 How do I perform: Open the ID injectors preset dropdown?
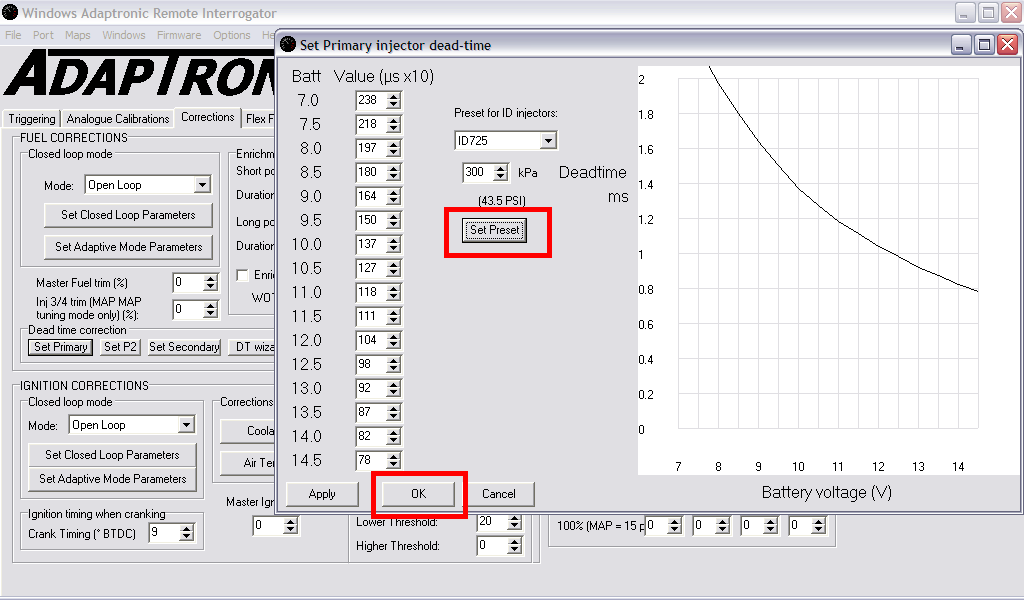pos(546,141)
